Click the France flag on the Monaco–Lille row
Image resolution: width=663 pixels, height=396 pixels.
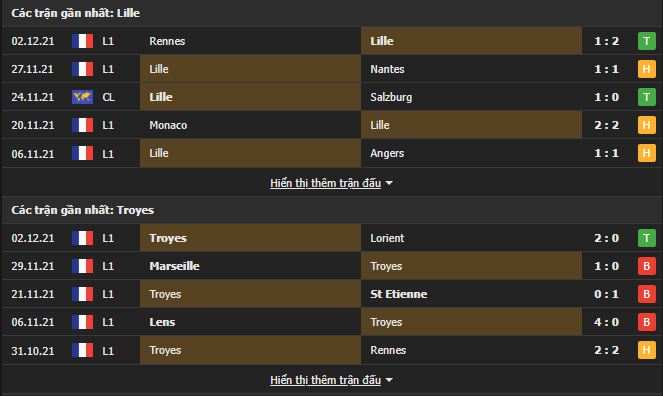pyautogui.click(x=82, y=125)
